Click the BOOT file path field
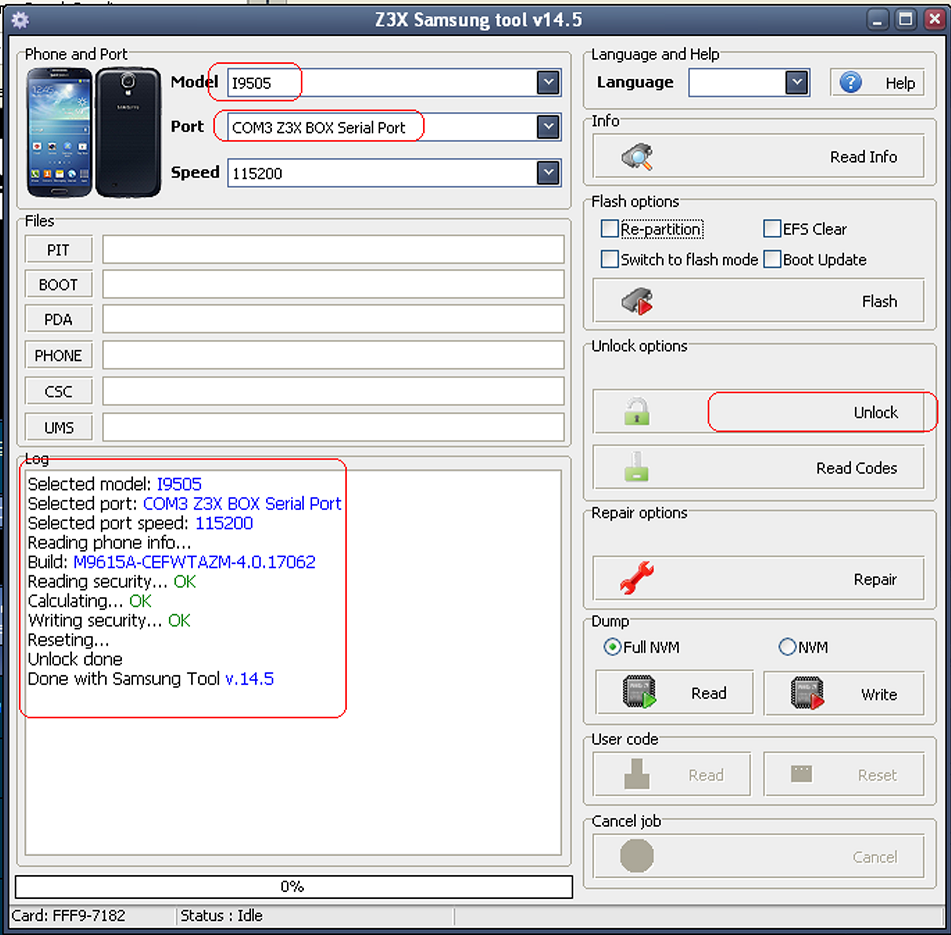The height and width of the screenshot is (935, 951). (333, 284)
